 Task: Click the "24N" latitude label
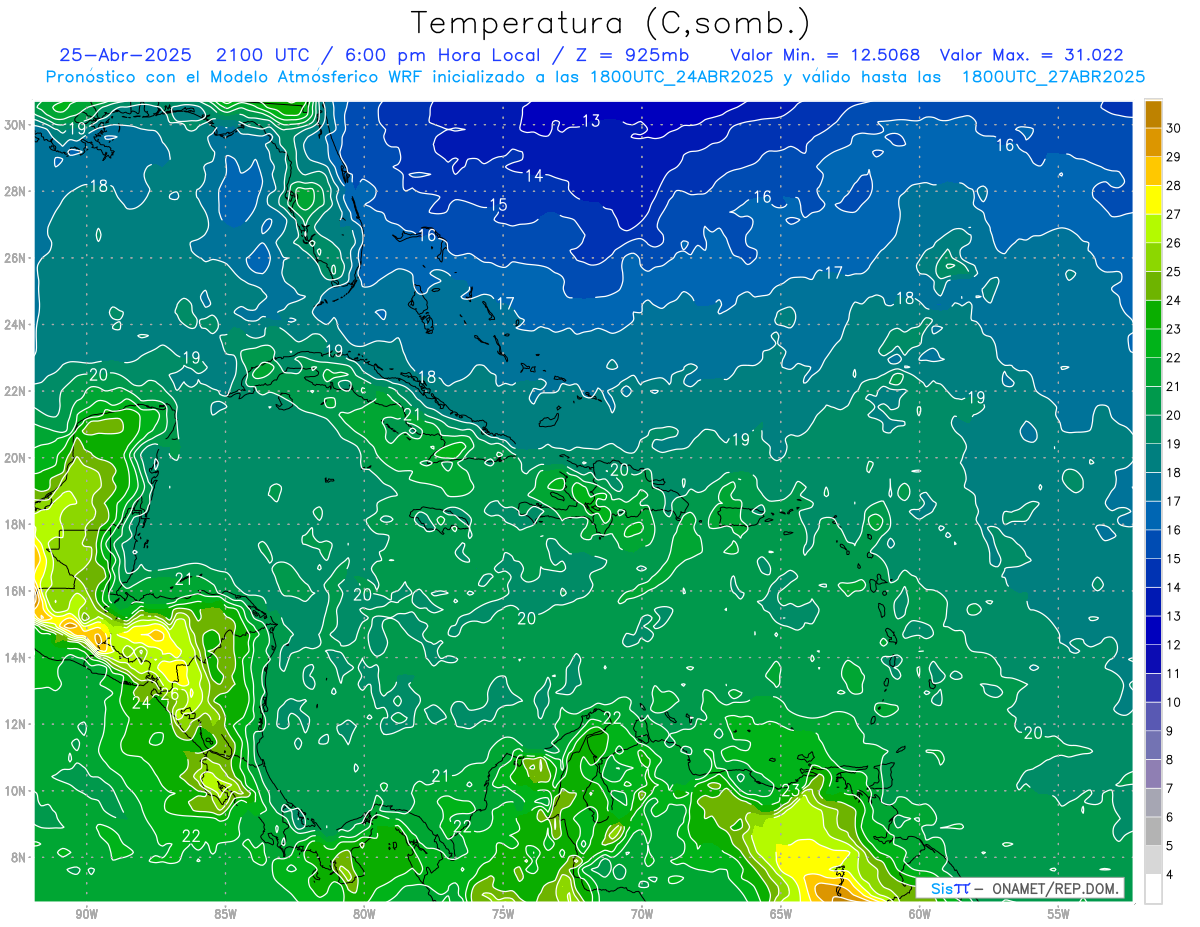(x=17, y=324)
